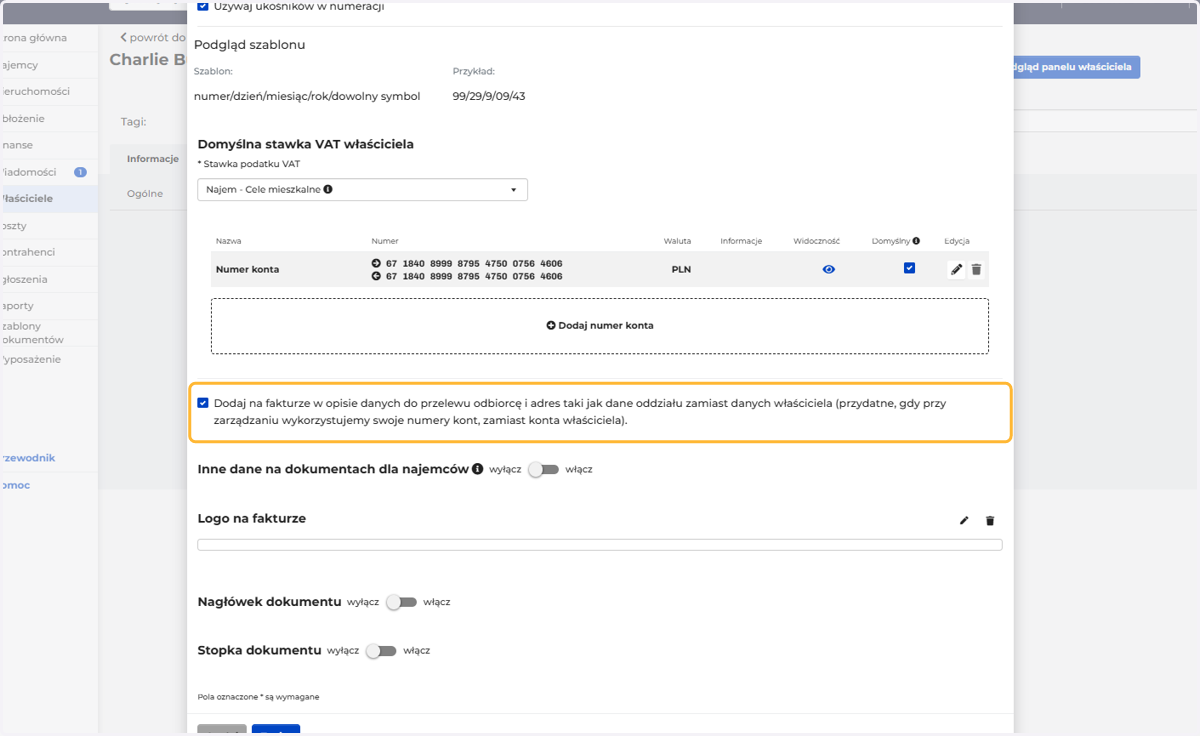The width and height of the screenshot is (1200, 736).
Task: Open Nieruchomości in the sidebar
Action: pyautogui.click(x=49, y=91)
